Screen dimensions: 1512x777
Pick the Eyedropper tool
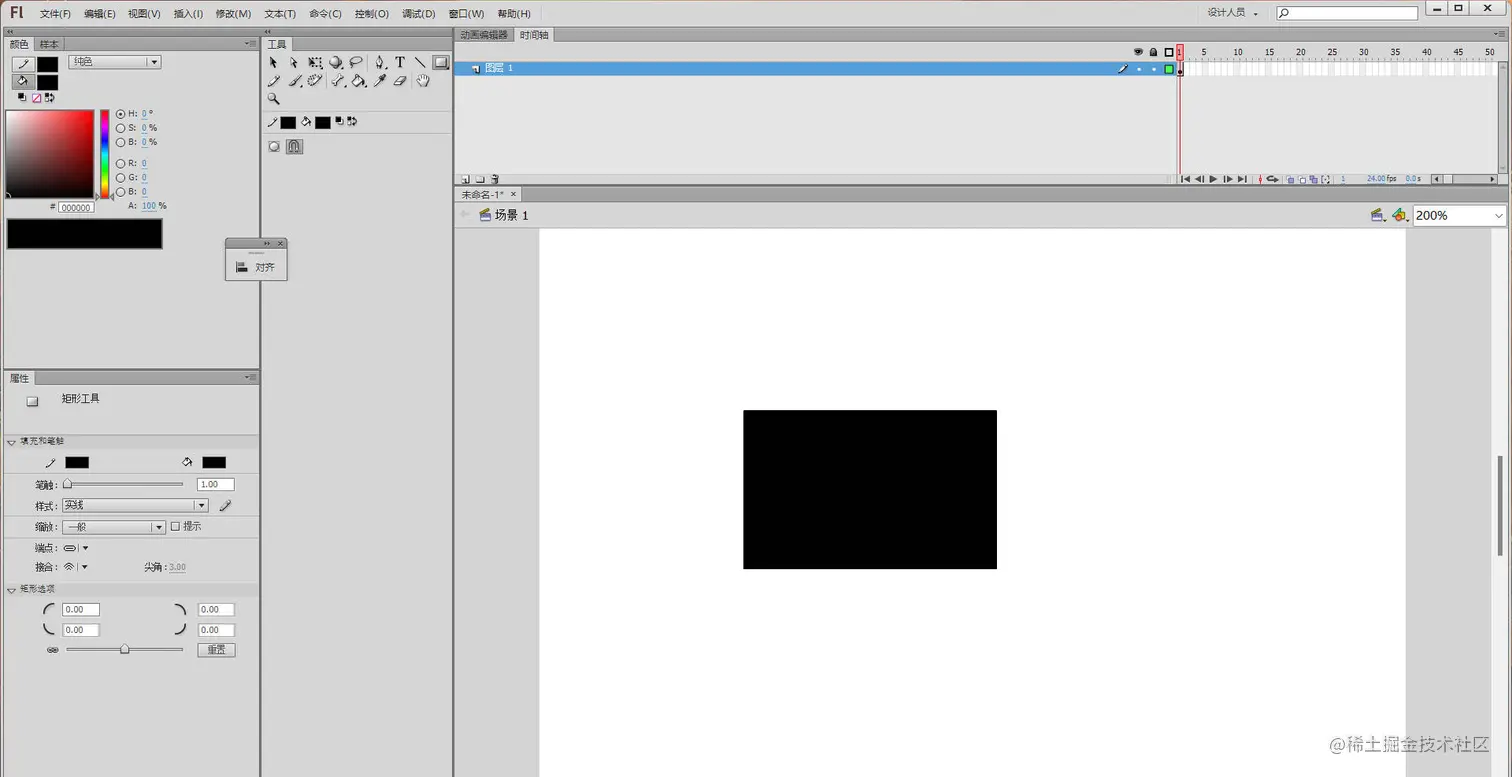coord(380,81)
